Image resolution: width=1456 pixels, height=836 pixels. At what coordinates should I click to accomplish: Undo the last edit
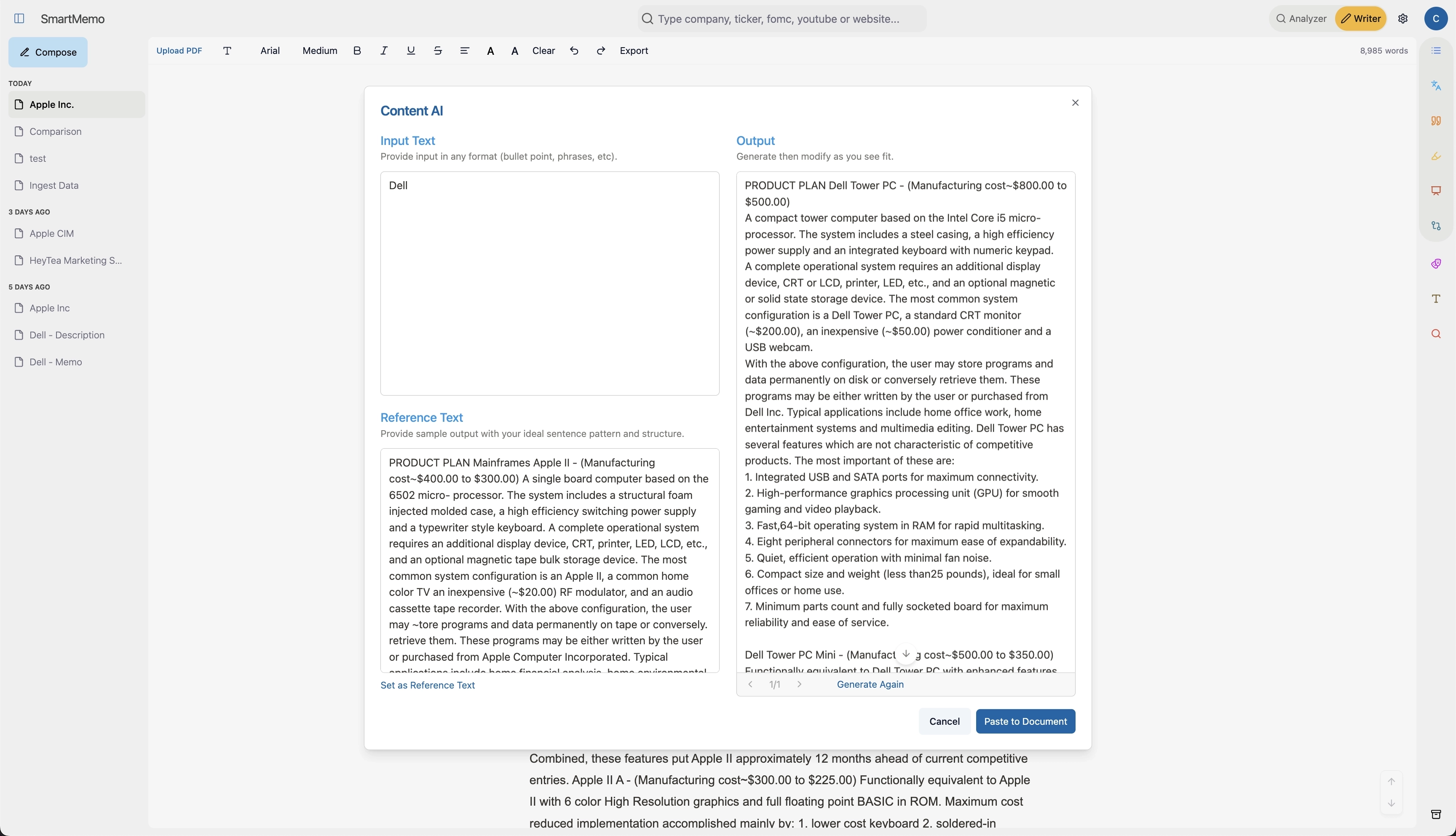click(574, 51)
